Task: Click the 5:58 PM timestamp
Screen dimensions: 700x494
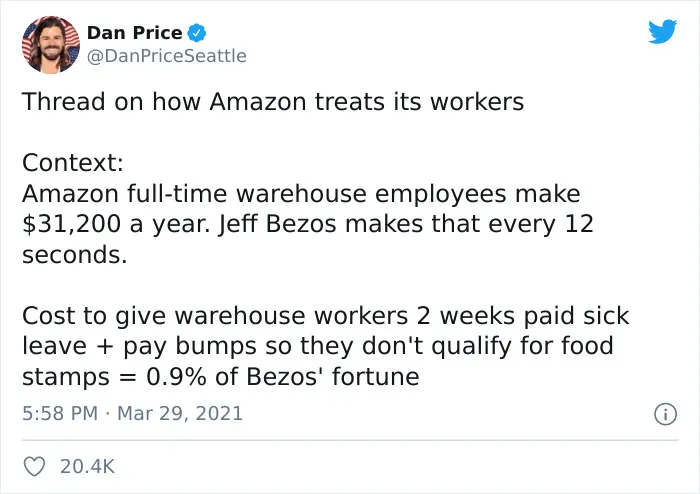Action: (x=60, y=413)
